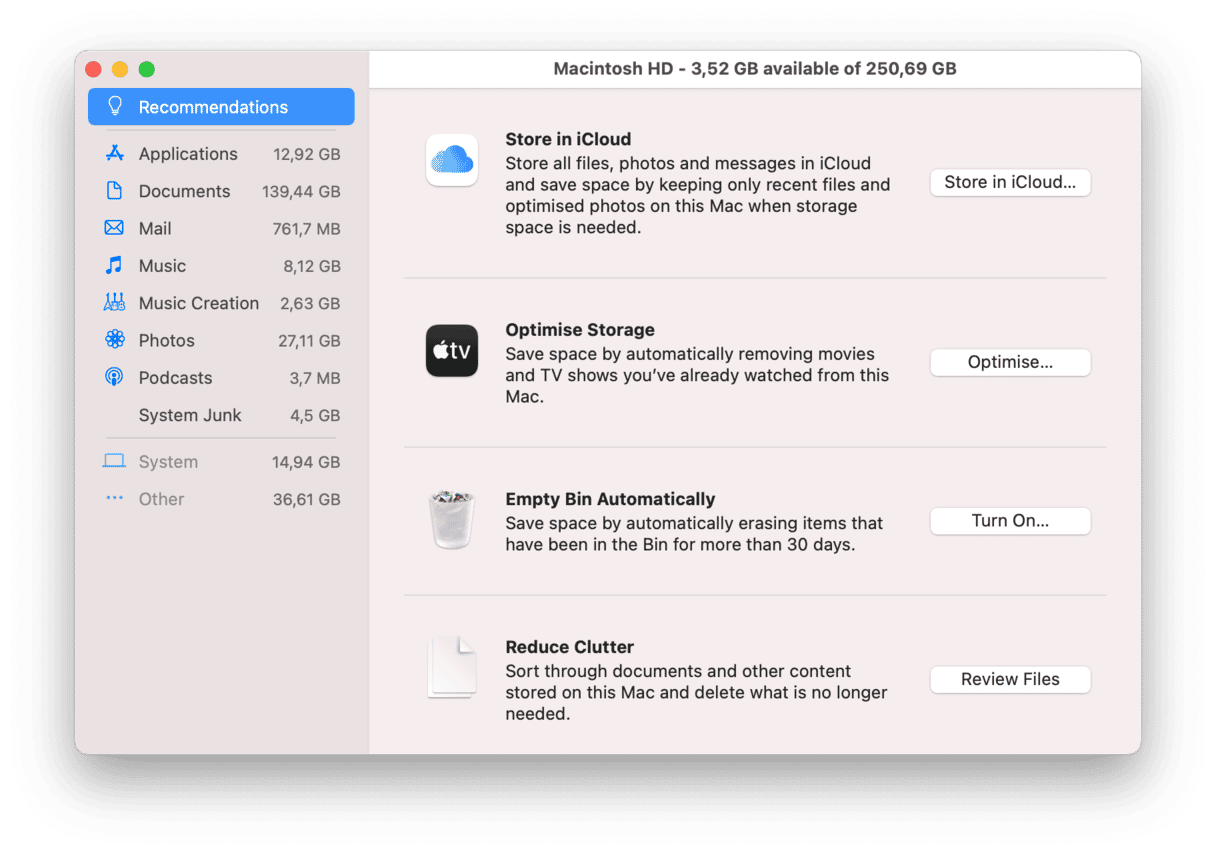Open the Documents category label

point(184,191)
